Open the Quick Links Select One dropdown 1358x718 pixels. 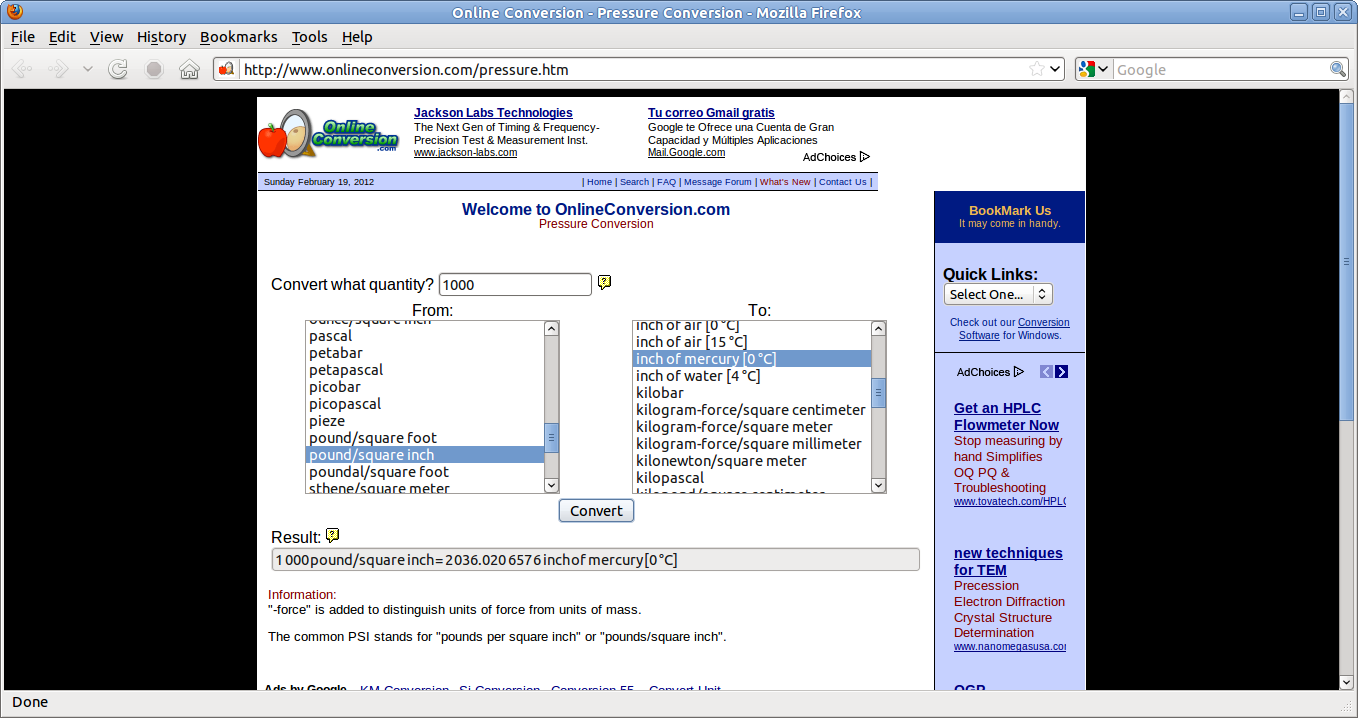(x=998, y=294)
